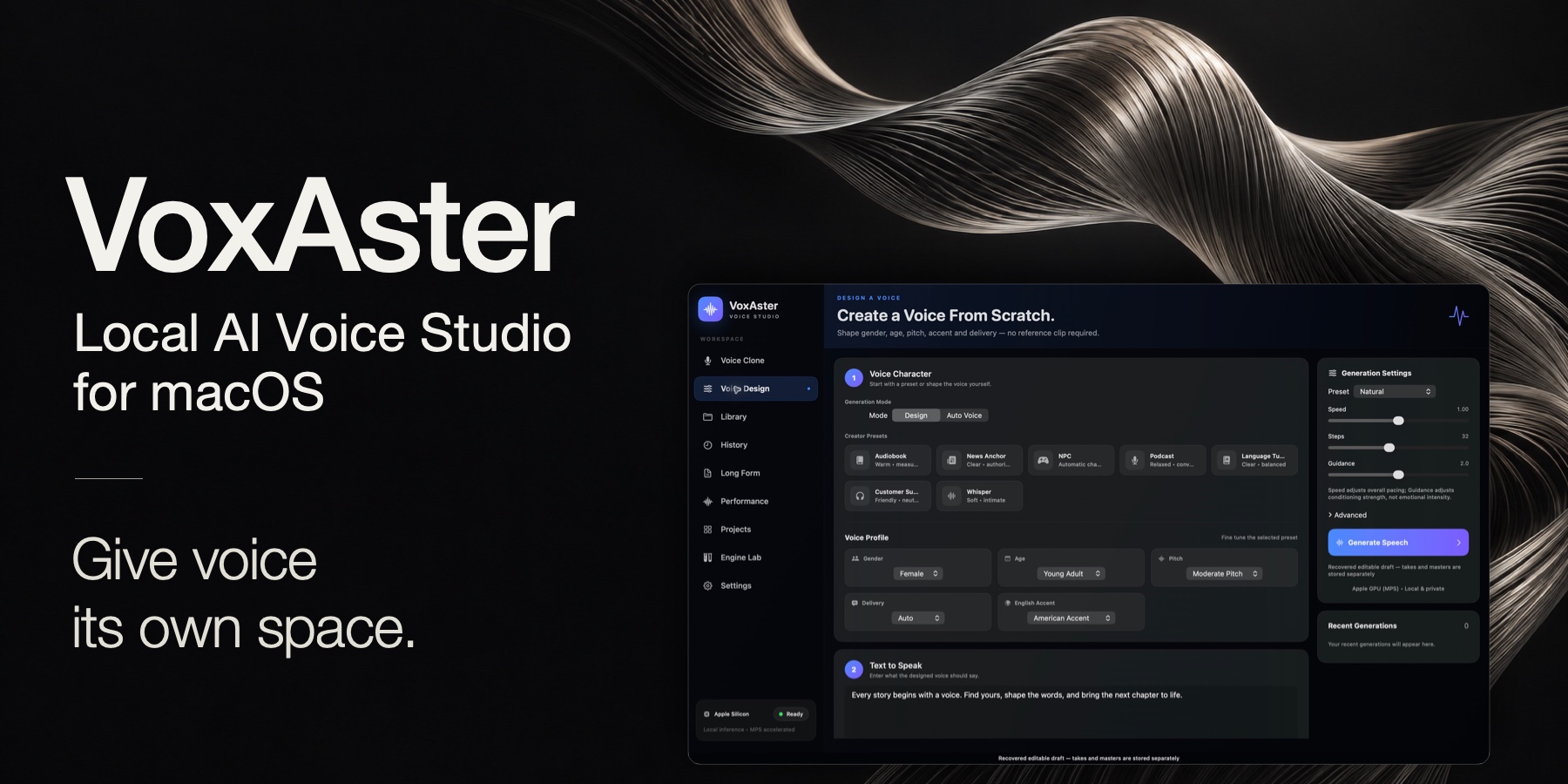The image size is (1568, 784).
Task: Open Voice Clone workspace
Action: click(x=756, y=361)
